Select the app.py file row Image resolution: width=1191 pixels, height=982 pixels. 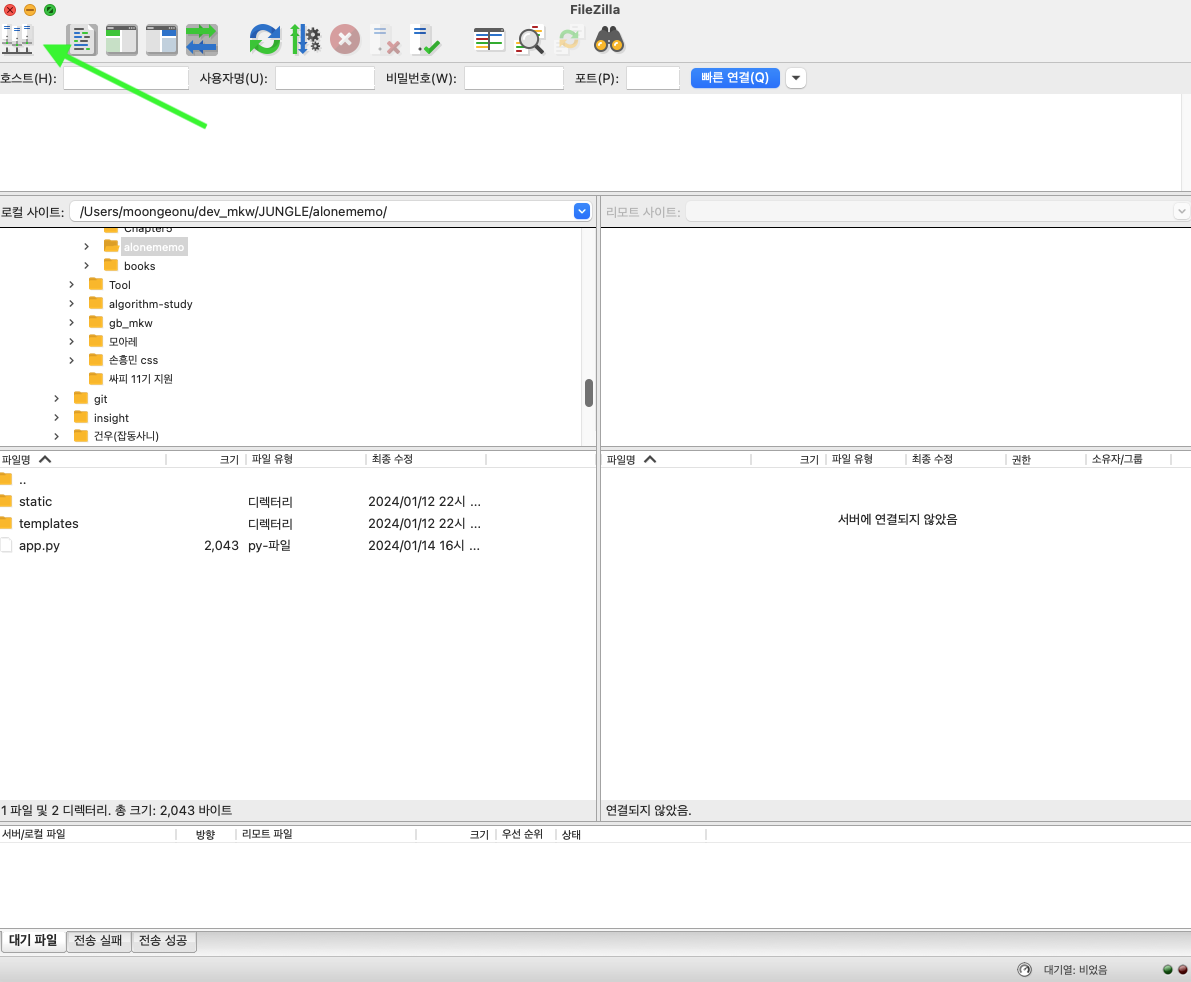coord(298,545)
